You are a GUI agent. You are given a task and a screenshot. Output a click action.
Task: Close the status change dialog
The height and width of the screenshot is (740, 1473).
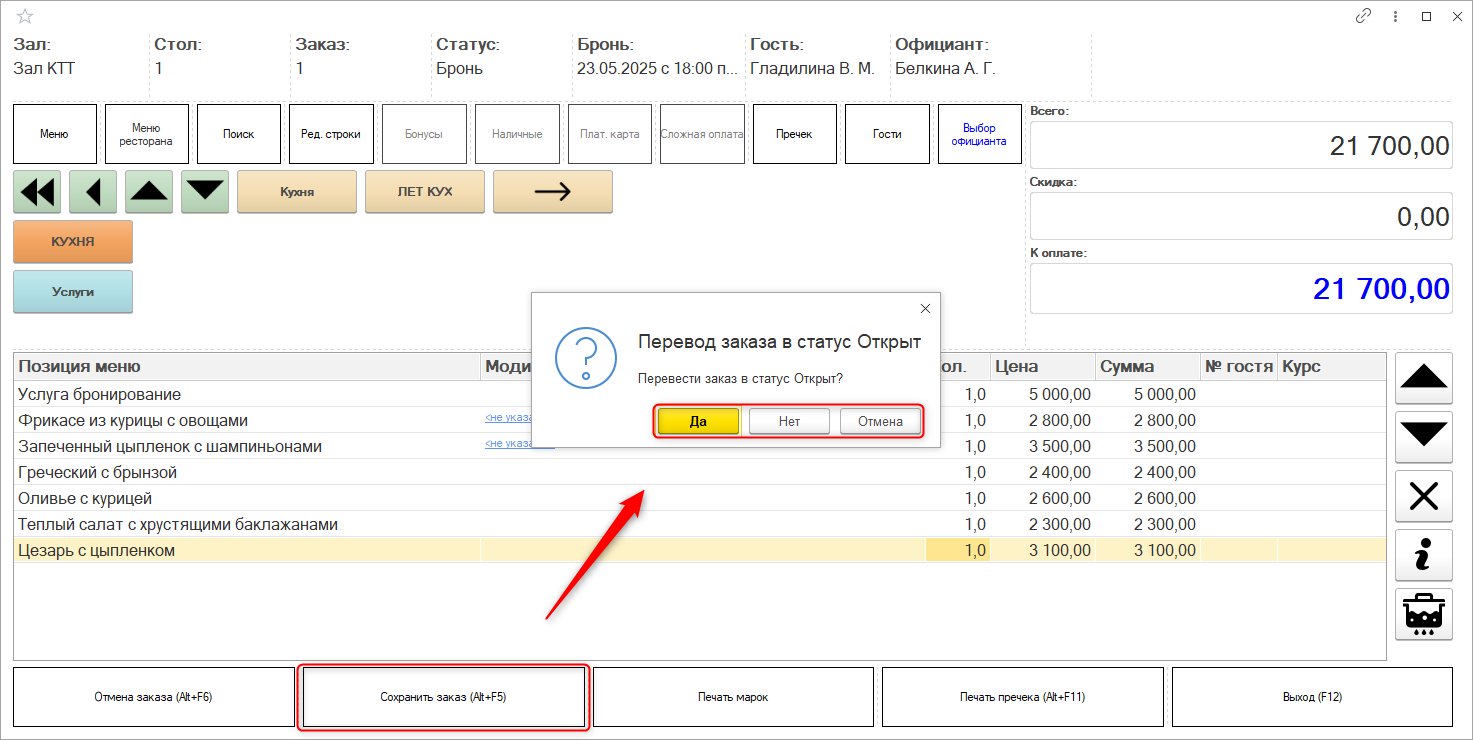[x=925, y=308]
